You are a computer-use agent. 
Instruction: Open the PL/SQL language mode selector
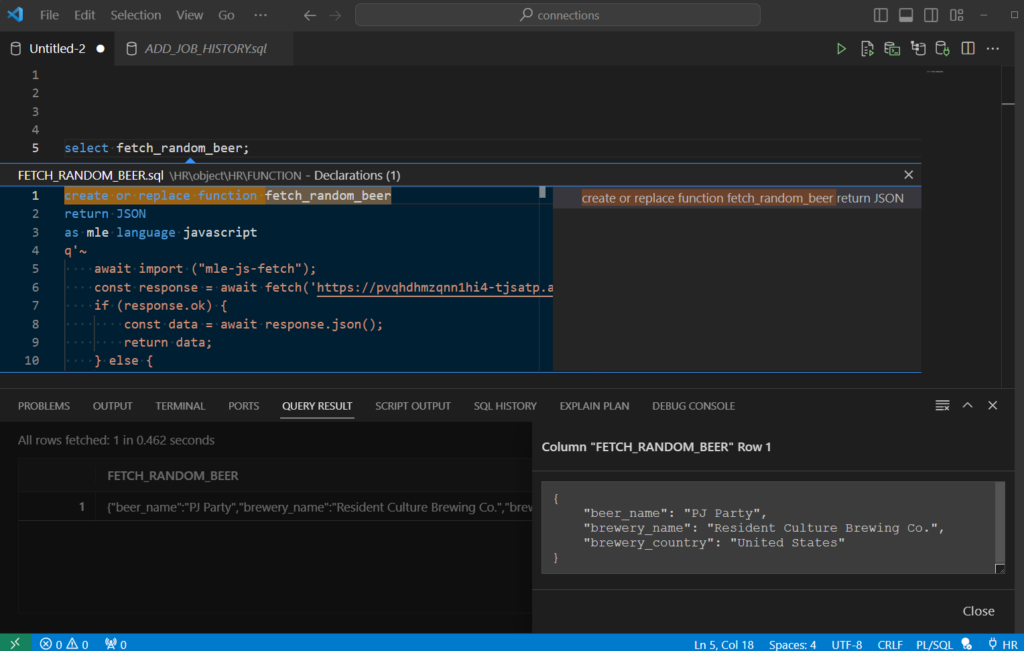932,644
